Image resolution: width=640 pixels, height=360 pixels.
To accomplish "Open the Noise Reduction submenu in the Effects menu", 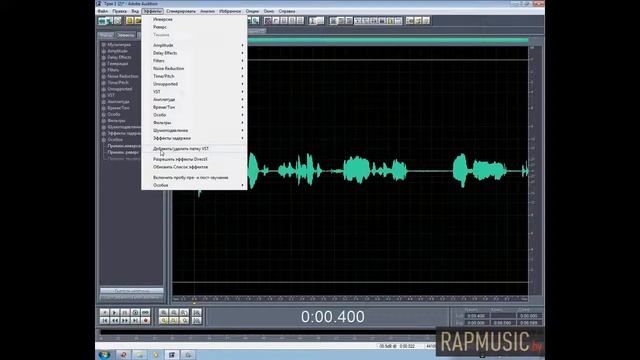I will click(x=194, y=69).
